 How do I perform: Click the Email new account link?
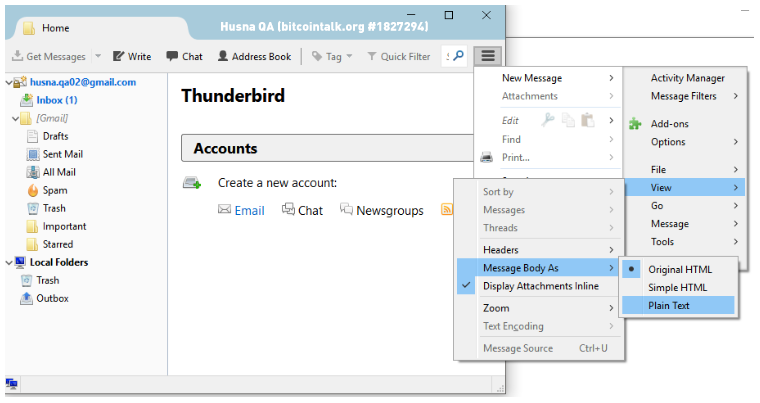(249, 210)
